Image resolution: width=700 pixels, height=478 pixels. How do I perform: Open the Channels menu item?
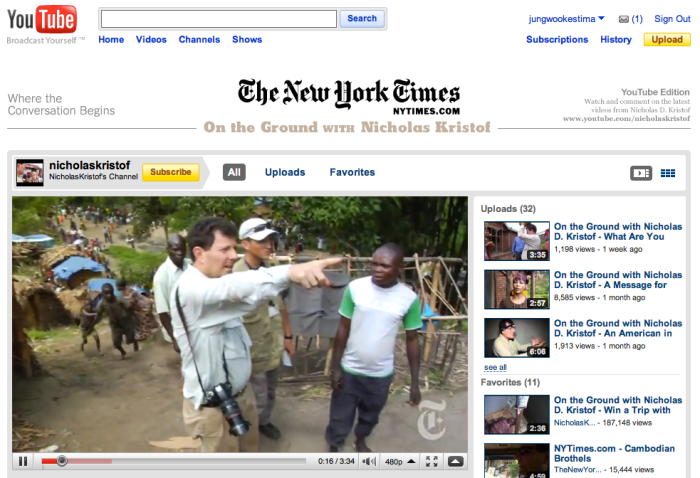[199, 40]
